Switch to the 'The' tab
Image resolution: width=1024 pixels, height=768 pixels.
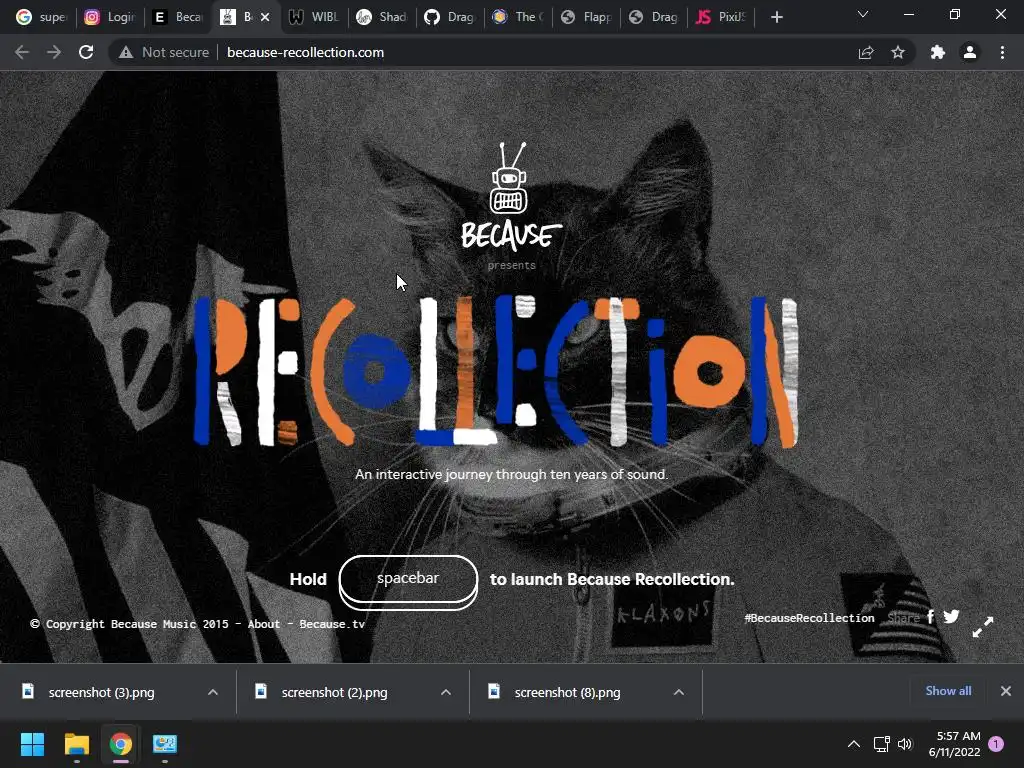(518, 17)
